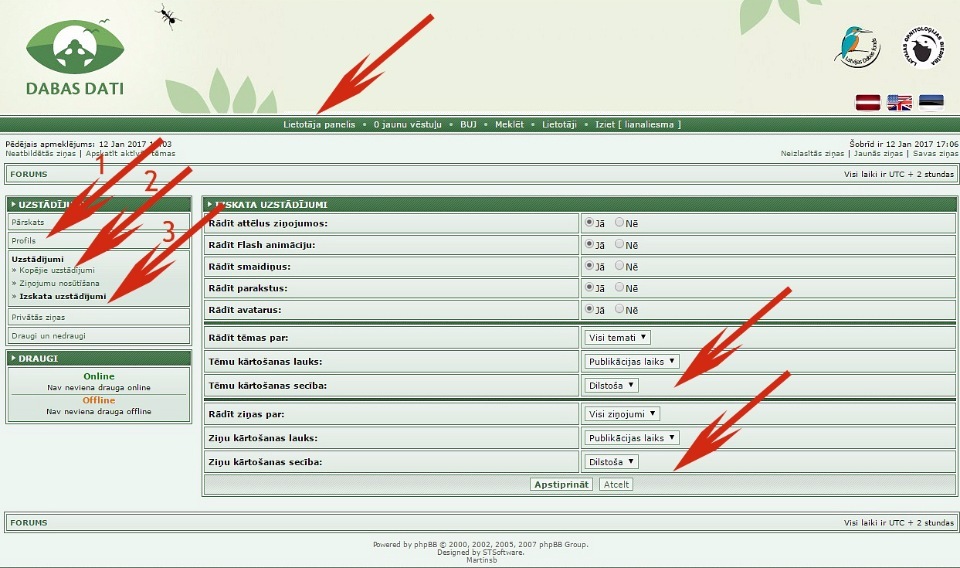960x568 pixels.
Task: Go to Privātās ziņas section
Action: point(37,316)
